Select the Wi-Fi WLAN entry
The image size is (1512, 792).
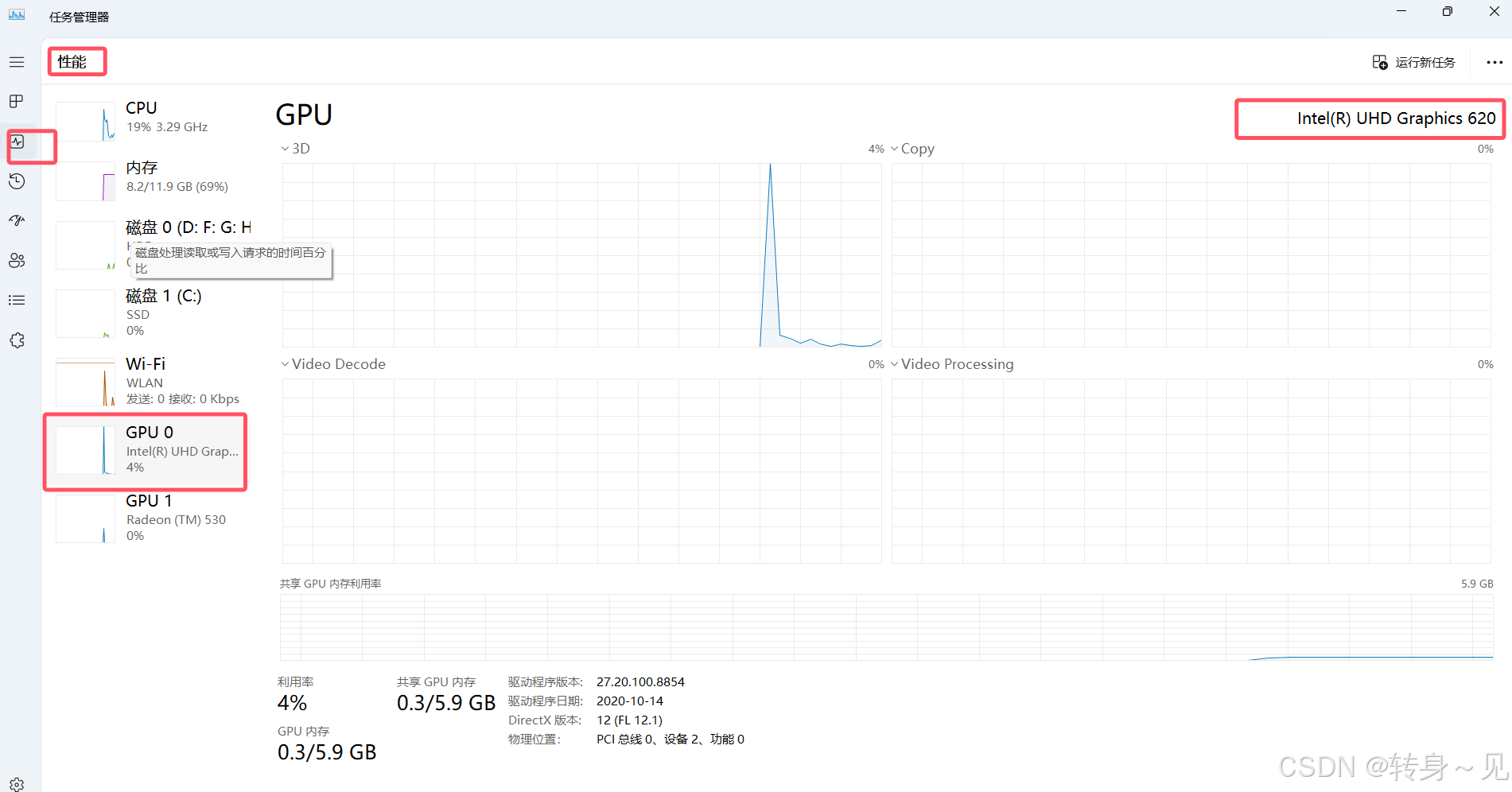[151, 382]
